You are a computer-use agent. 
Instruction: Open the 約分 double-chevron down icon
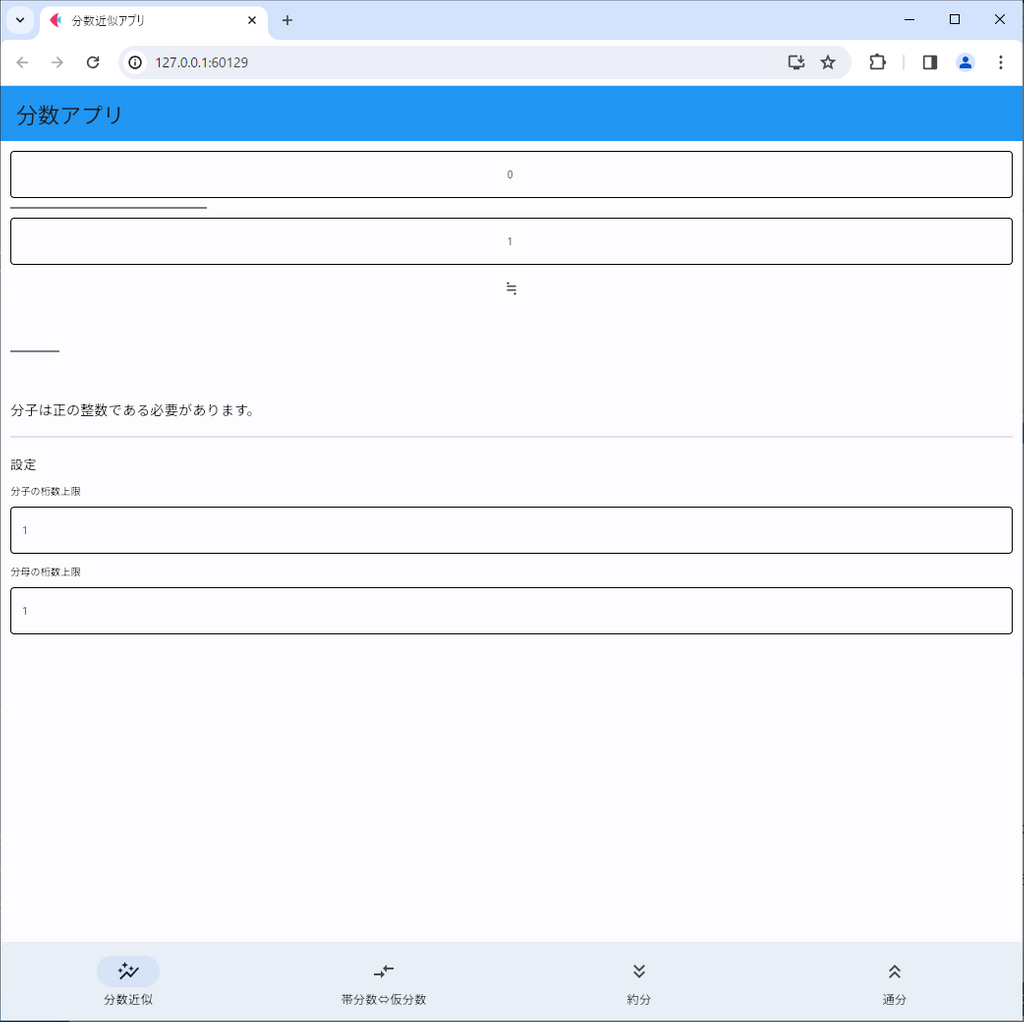click(639, 971)
